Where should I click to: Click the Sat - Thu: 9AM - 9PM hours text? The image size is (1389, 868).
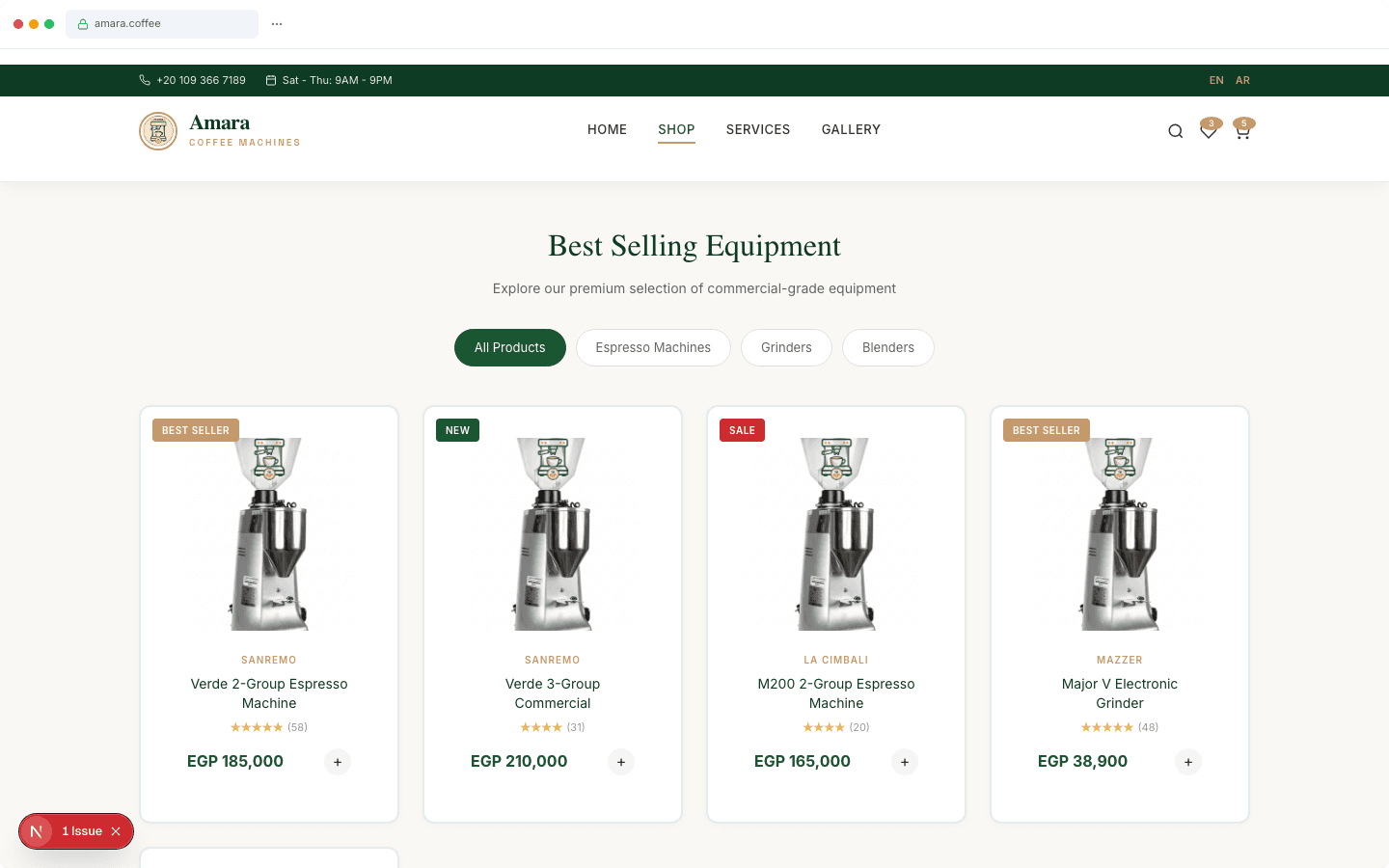[x=338, y=80]
